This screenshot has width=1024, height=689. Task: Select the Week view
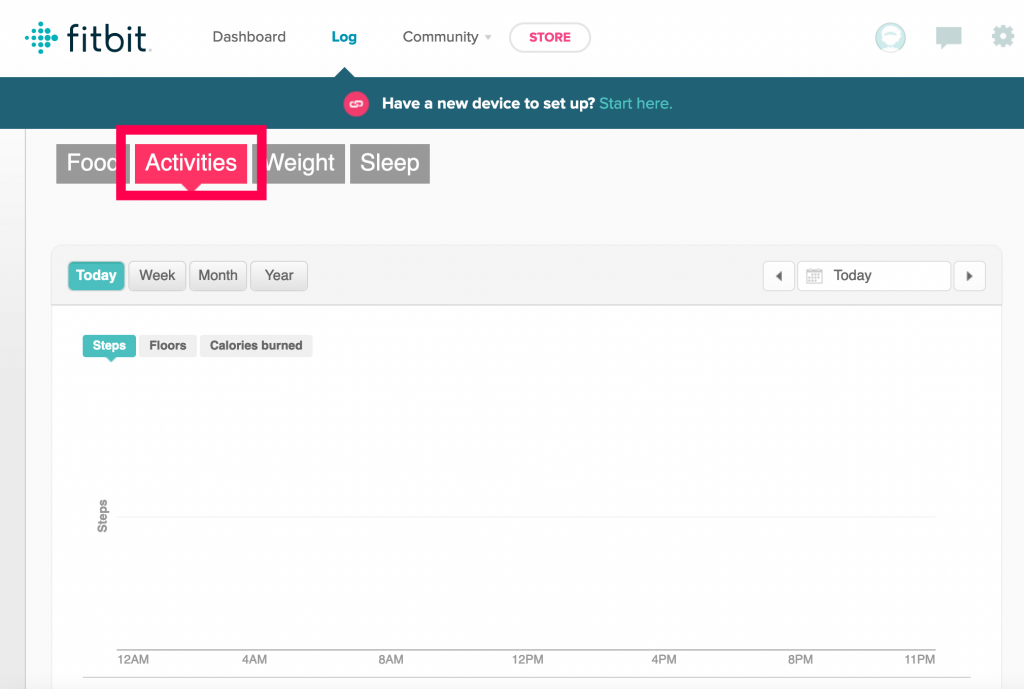[157, 276]
